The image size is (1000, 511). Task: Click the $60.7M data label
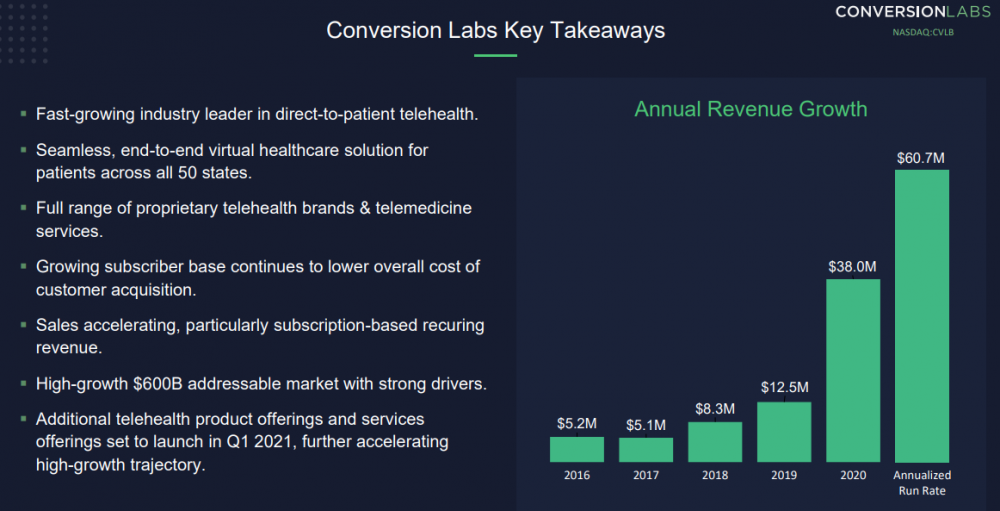[x=921, y=157]
